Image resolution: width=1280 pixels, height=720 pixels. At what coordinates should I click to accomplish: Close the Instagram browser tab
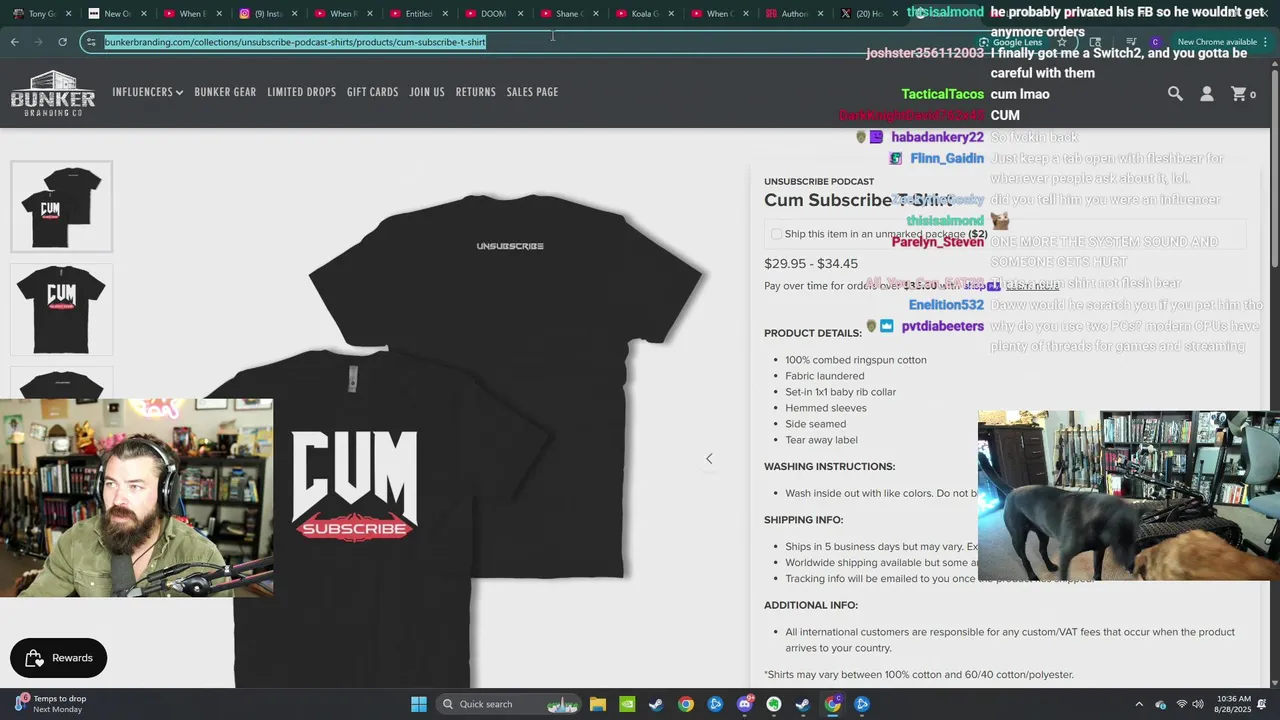tap(294, 14)
